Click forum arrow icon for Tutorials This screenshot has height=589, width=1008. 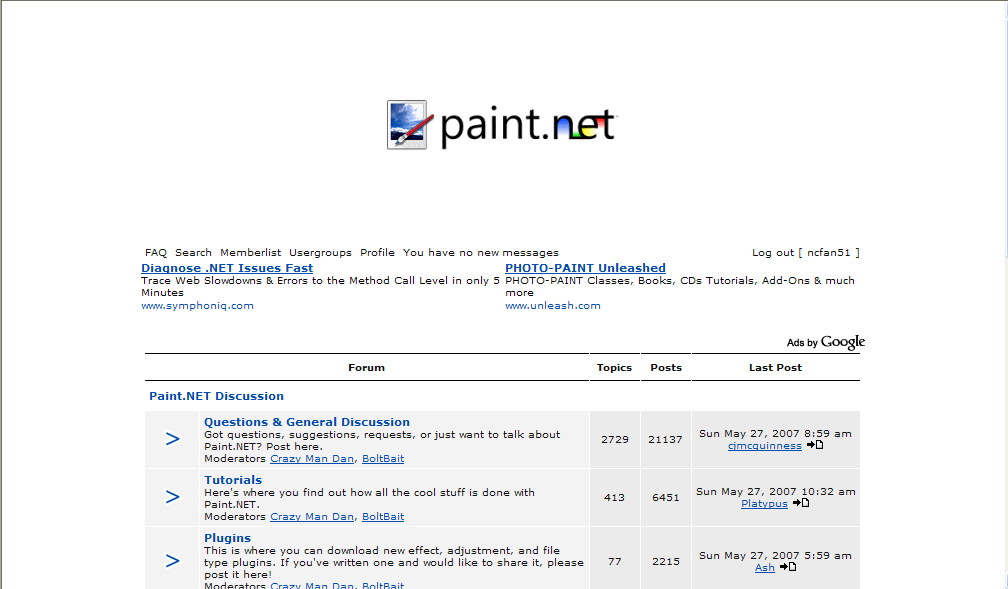point(172,497)
